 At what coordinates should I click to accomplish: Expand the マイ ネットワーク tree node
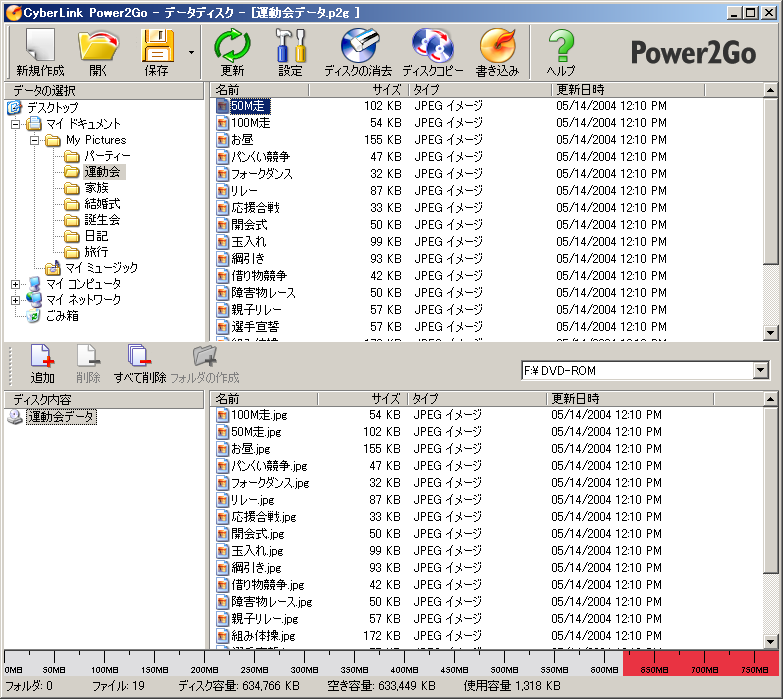pyautogui.click(x=15, y=300)
